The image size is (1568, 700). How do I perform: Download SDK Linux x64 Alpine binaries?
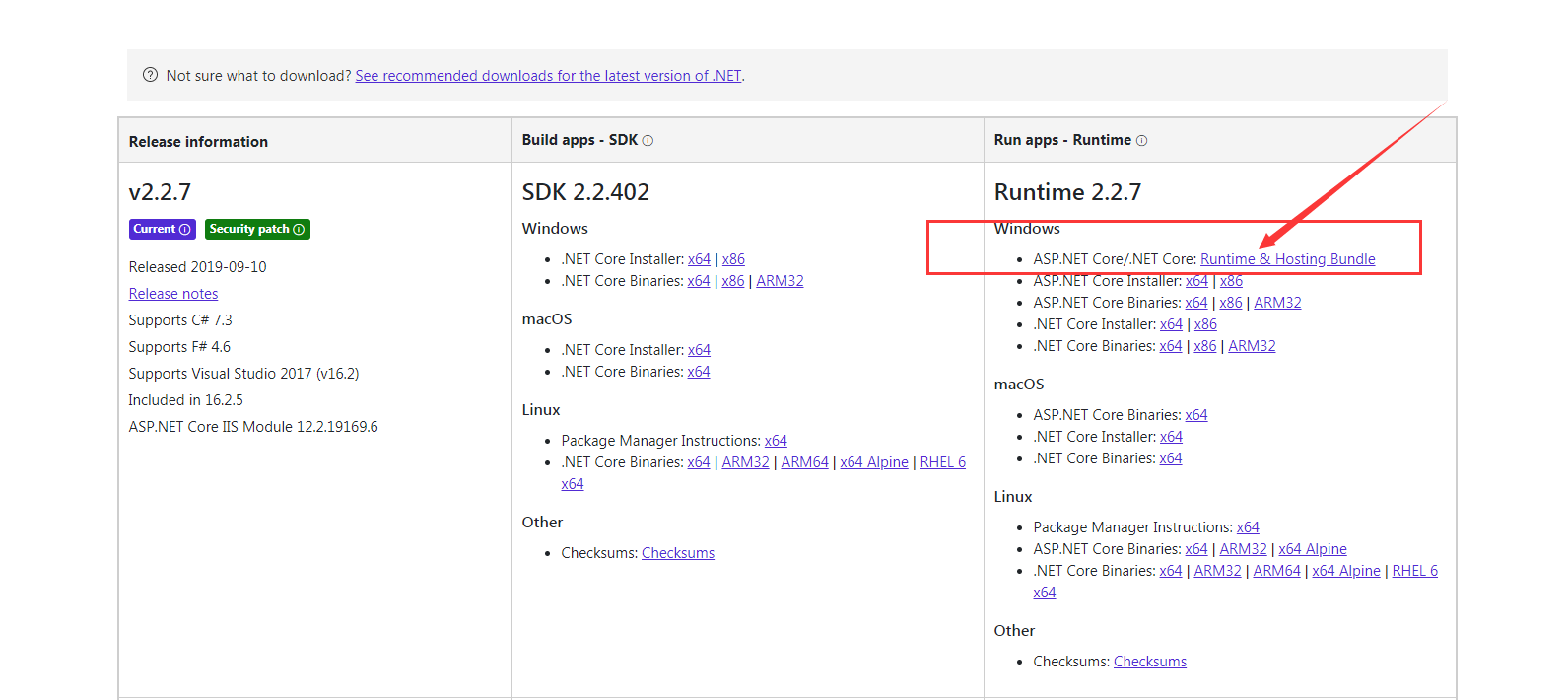coord(873,462)
